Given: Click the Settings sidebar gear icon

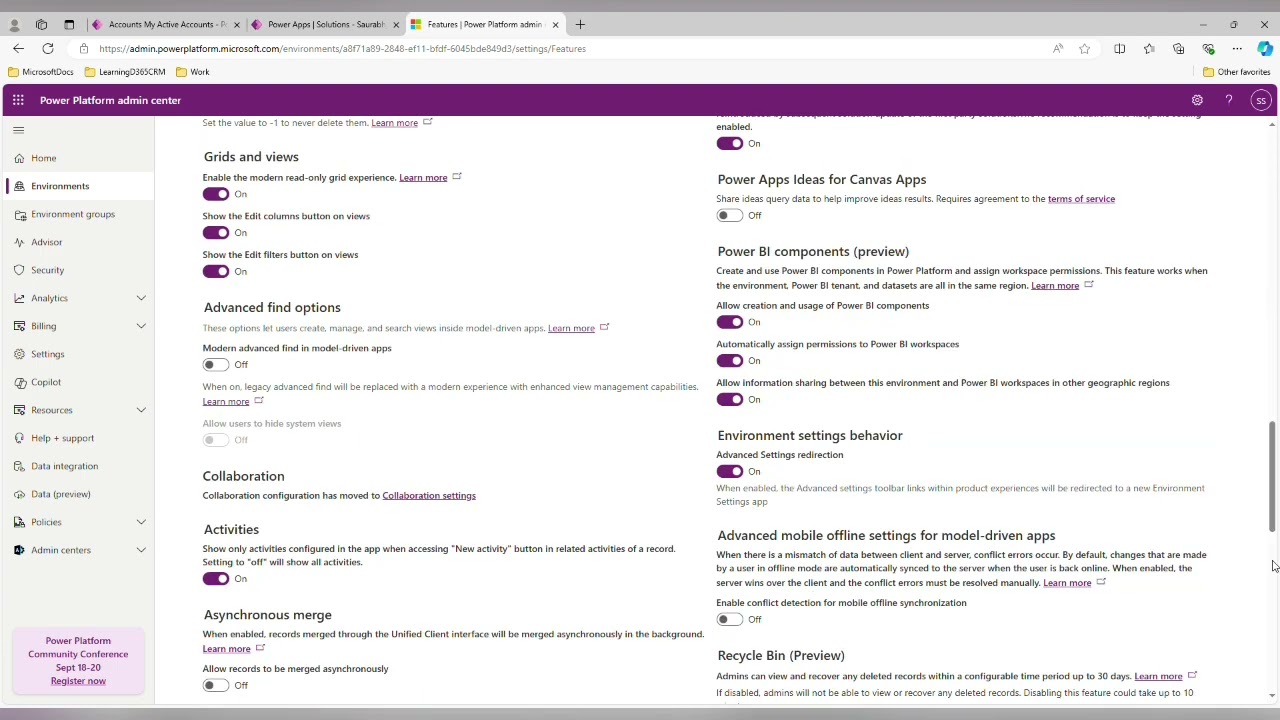Looking at the screenshot, I should coord(19,354).
